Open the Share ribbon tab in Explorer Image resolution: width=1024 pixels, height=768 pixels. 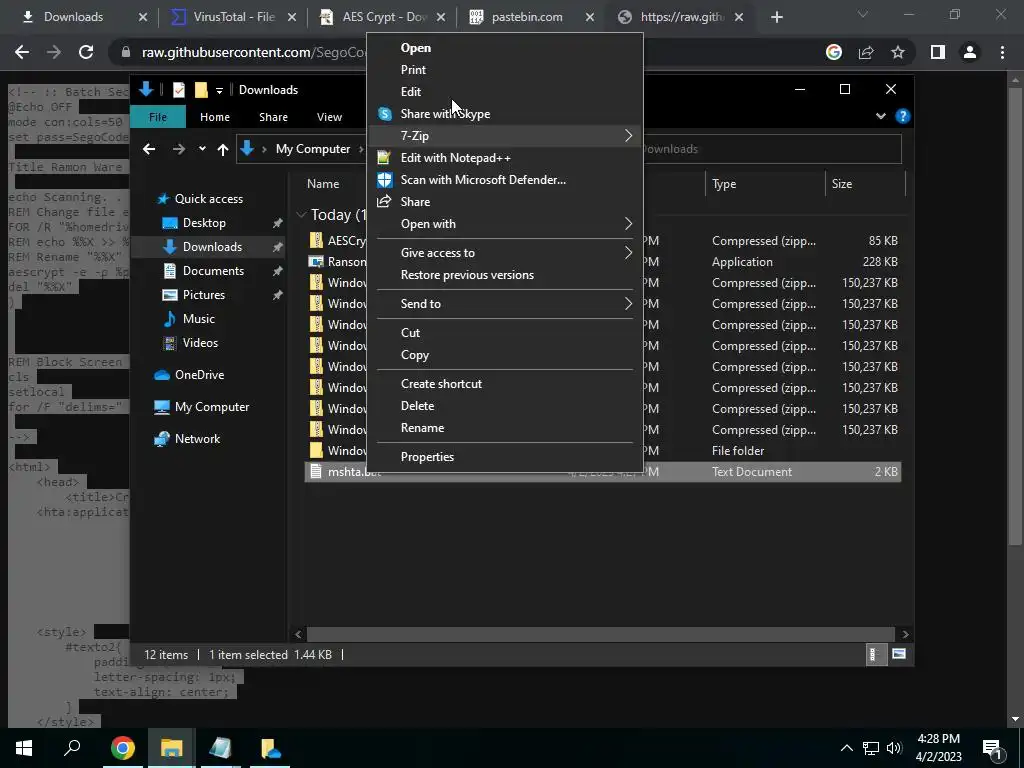tap(273, 117)
